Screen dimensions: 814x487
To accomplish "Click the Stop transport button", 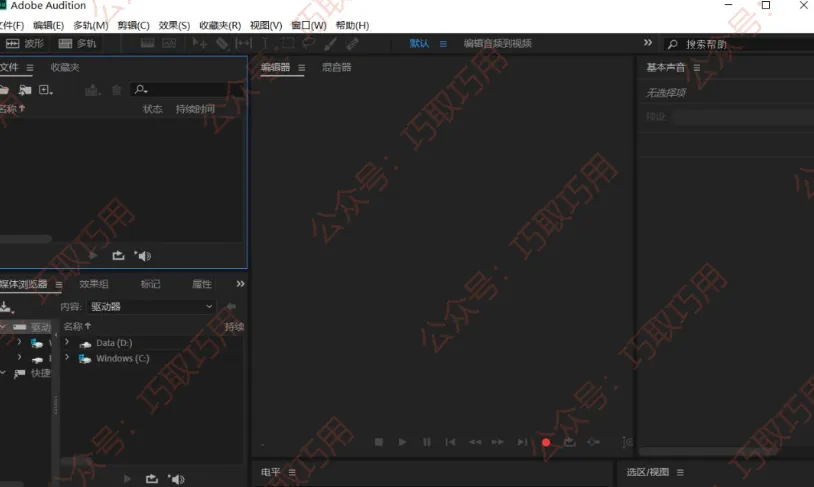I will tap(379, 442).
